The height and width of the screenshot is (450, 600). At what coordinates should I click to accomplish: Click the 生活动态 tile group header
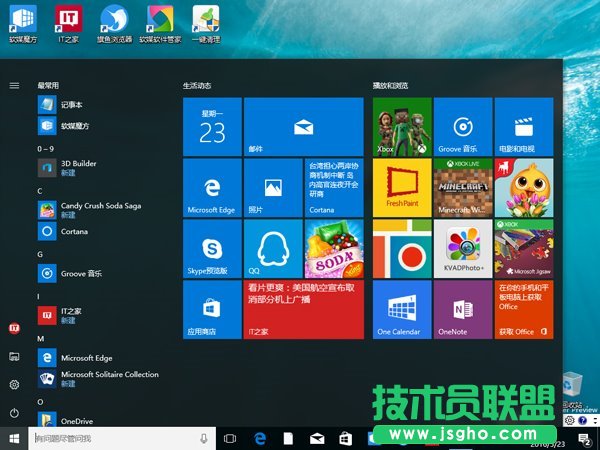197,85
